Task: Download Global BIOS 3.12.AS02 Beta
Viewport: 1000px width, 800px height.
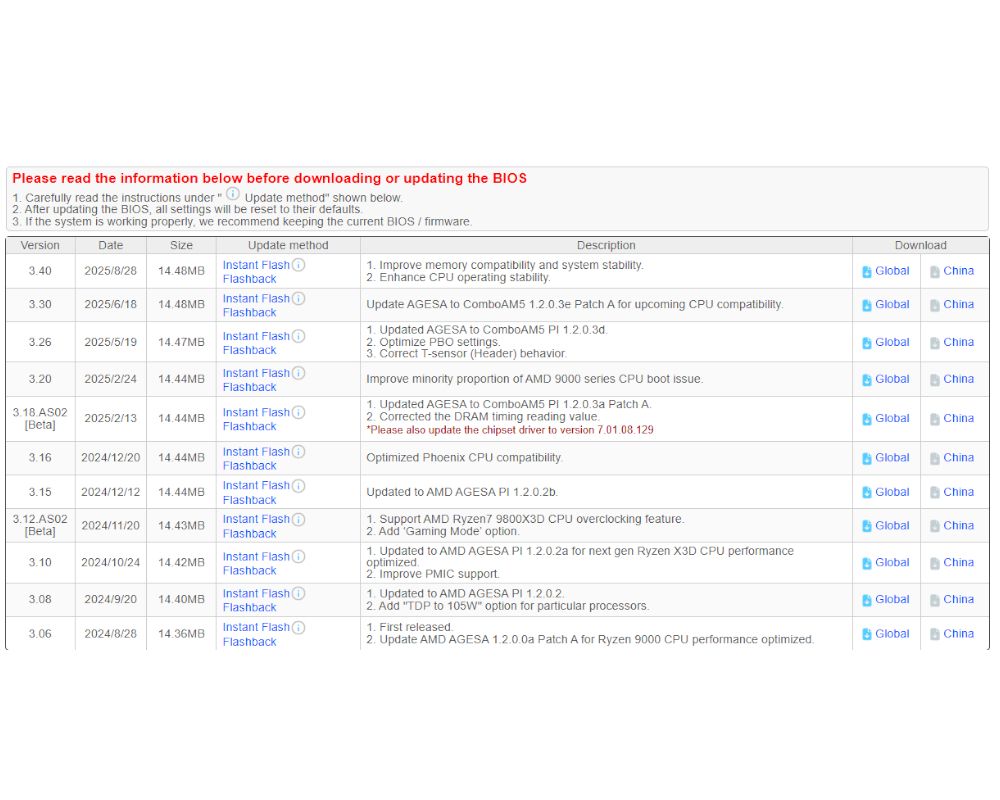Action: 891,525
